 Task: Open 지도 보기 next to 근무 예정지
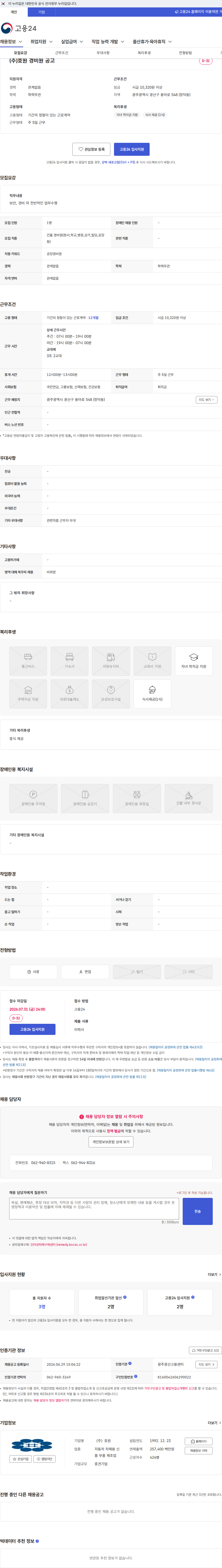tap(207, 400)
